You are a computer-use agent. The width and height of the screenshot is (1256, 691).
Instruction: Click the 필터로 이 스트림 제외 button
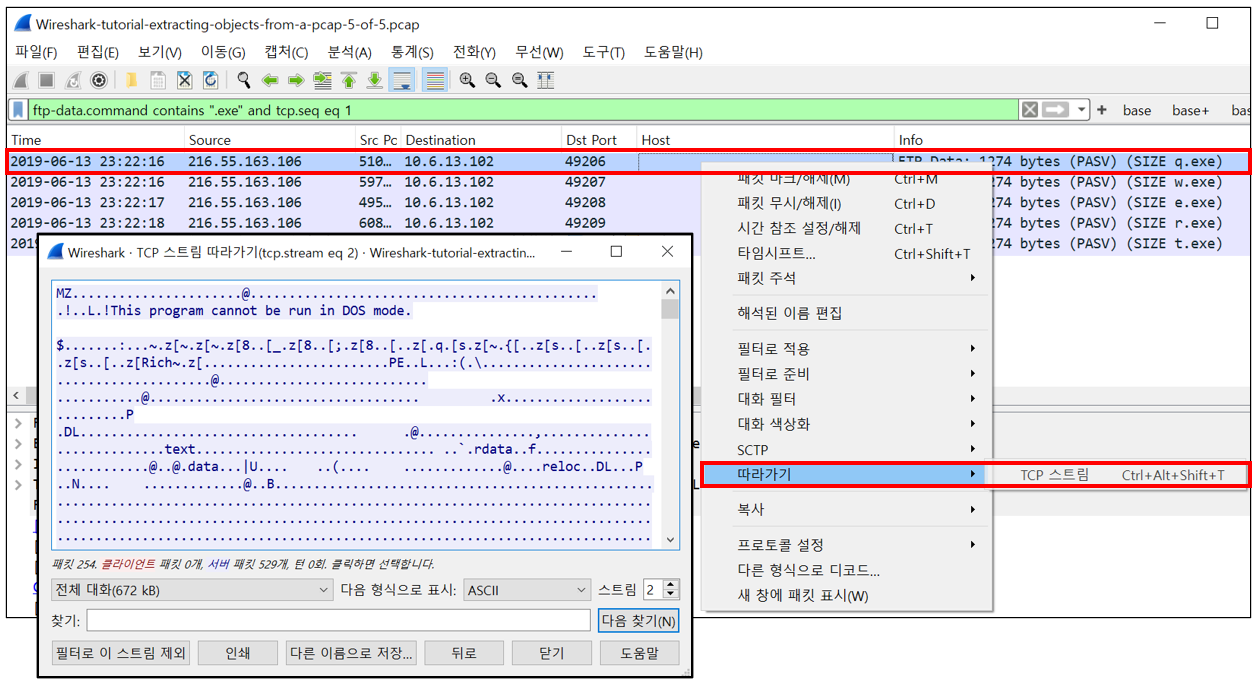120,653
